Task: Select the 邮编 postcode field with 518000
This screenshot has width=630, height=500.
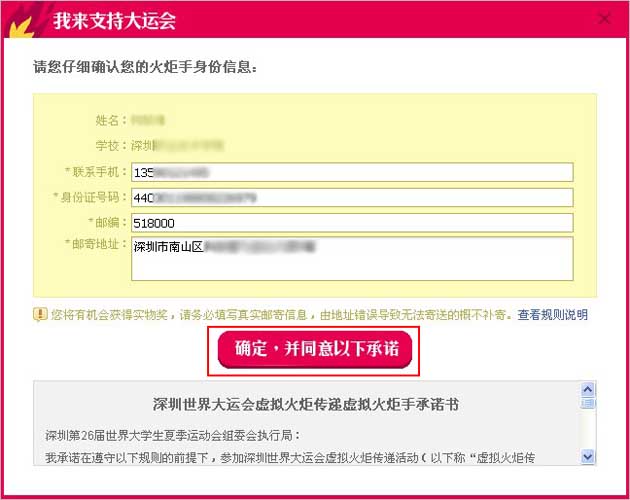Action: (x=352, y=223)
